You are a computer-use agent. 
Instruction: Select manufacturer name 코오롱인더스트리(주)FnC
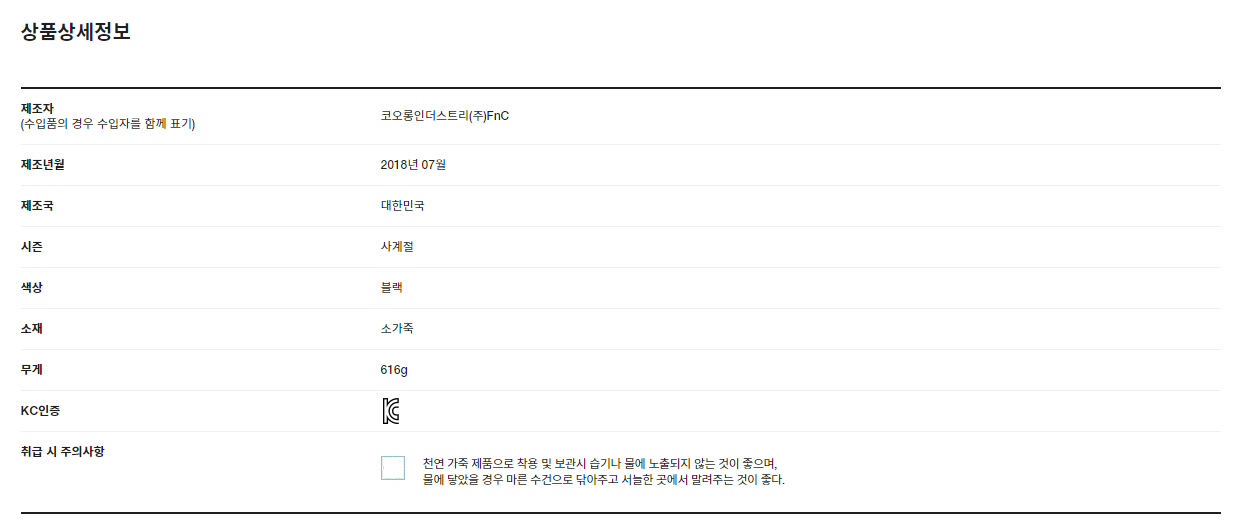(x=445, y=116)
